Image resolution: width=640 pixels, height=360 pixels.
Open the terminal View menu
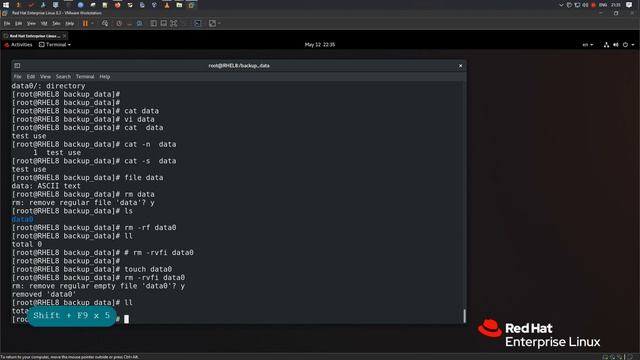[45, 77]
